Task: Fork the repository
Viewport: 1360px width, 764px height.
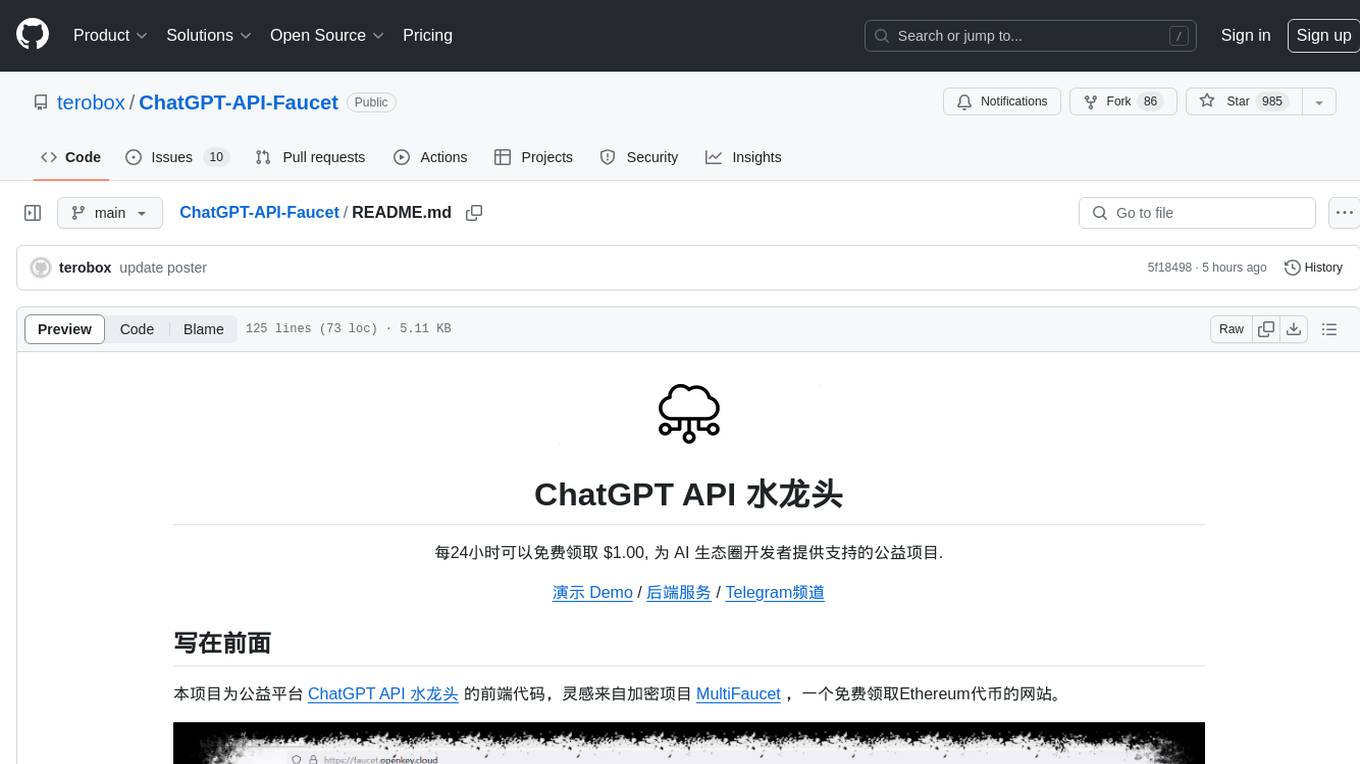Action: 1122,101
